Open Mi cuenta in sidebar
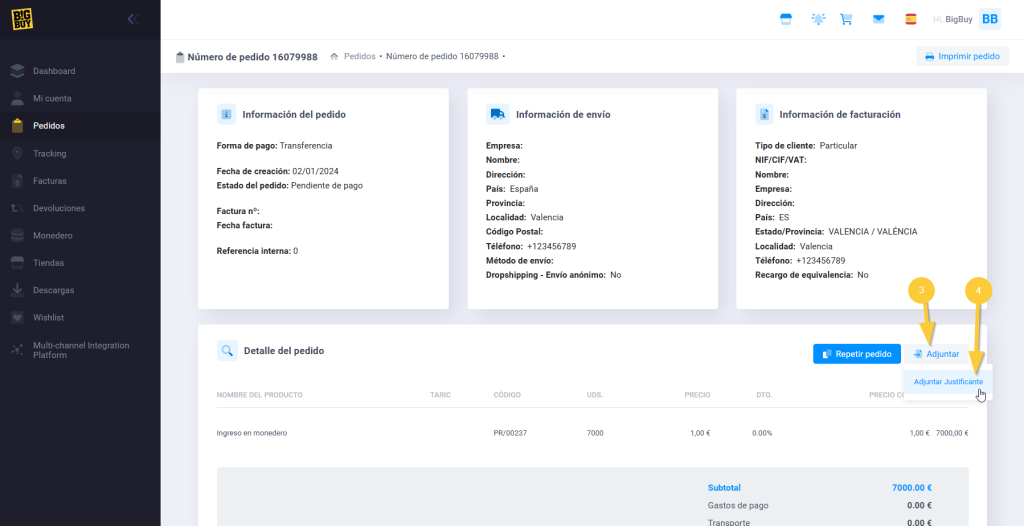 [x=52, y=99]
